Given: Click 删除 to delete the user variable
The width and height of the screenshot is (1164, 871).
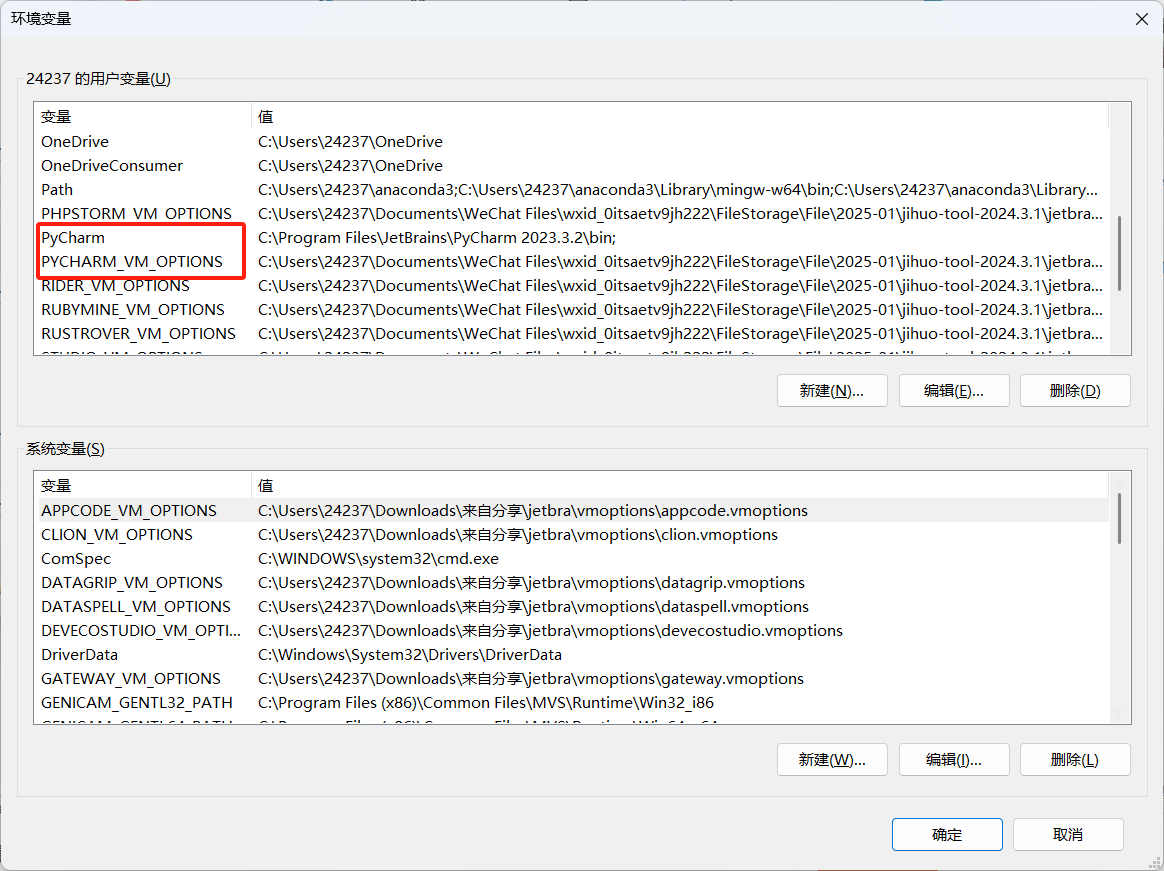Looking at the screenshot, I should click(1075, 390).
